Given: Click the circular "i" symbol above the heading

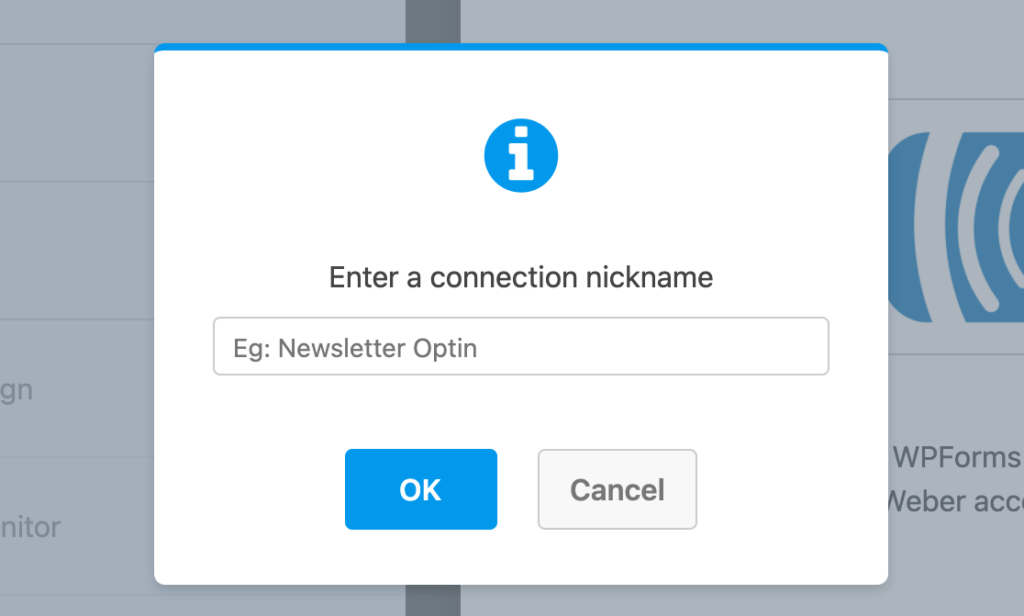Looking at the screenshot, I should point(520,154).
